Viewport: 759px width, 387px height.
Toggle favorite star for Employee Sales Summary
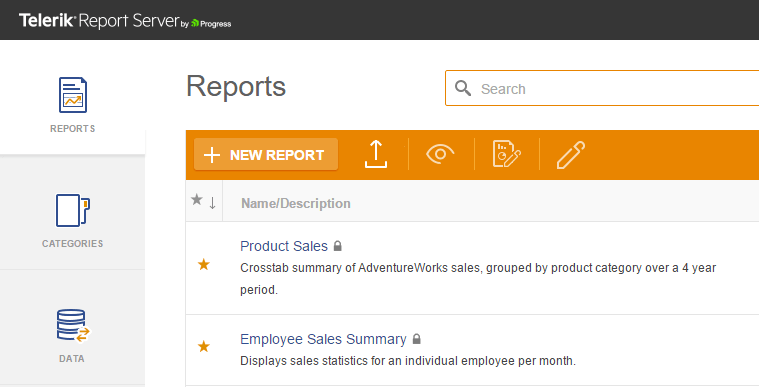(204, 346)
